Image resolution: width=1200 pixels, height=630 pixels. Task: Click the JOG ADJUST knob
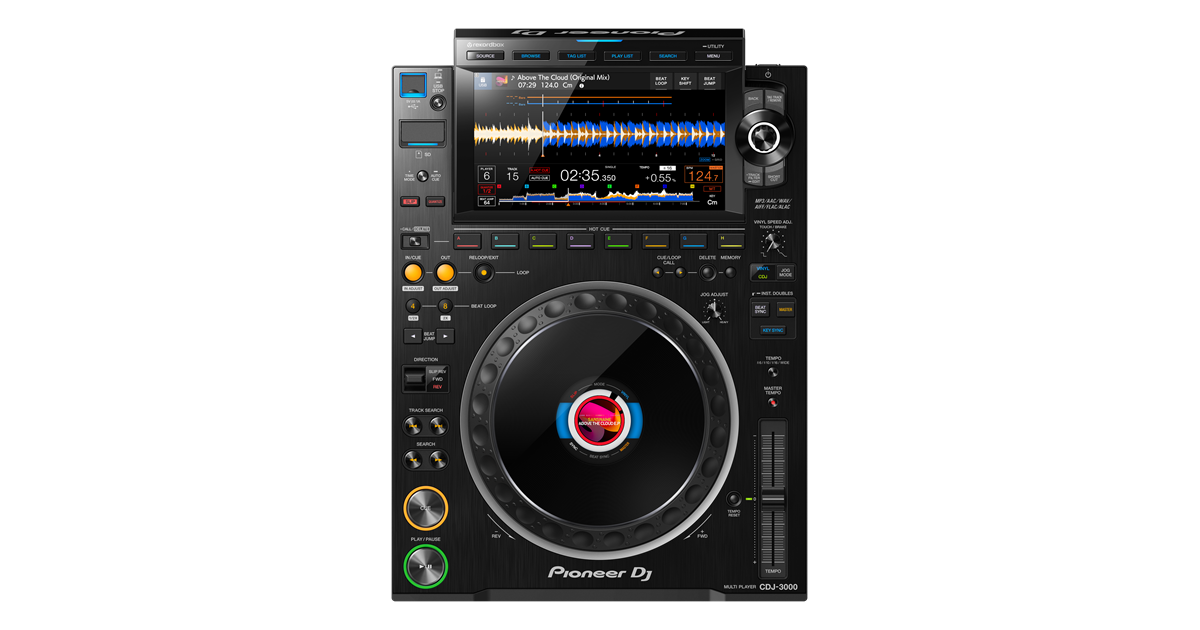(714, 310)
